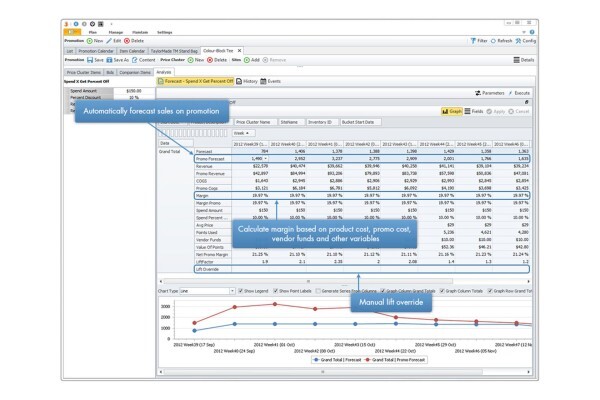Expand the ribbon options arrow near help
This screenshot has width=600, height=400.
tap(524, 32)
